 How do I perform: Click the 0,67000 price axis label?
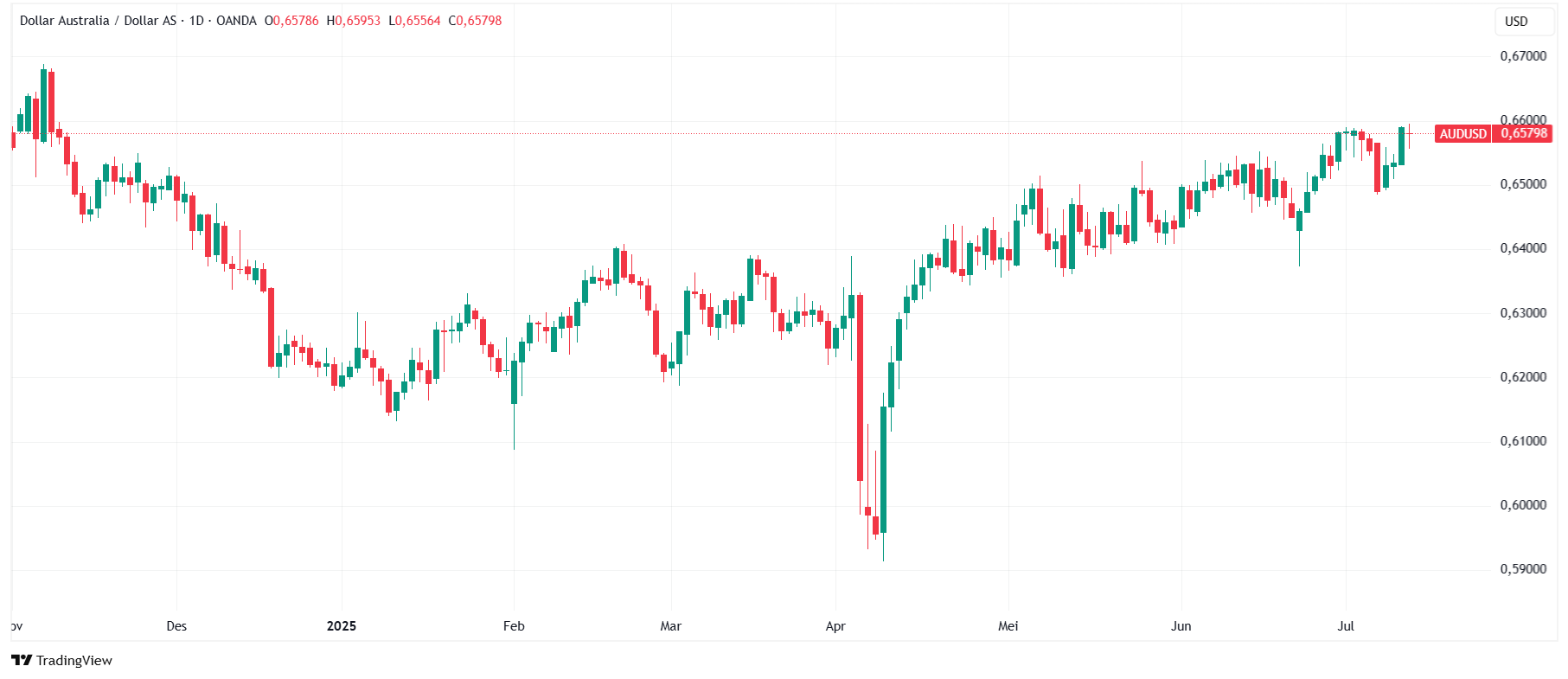tap(1523, 56)
